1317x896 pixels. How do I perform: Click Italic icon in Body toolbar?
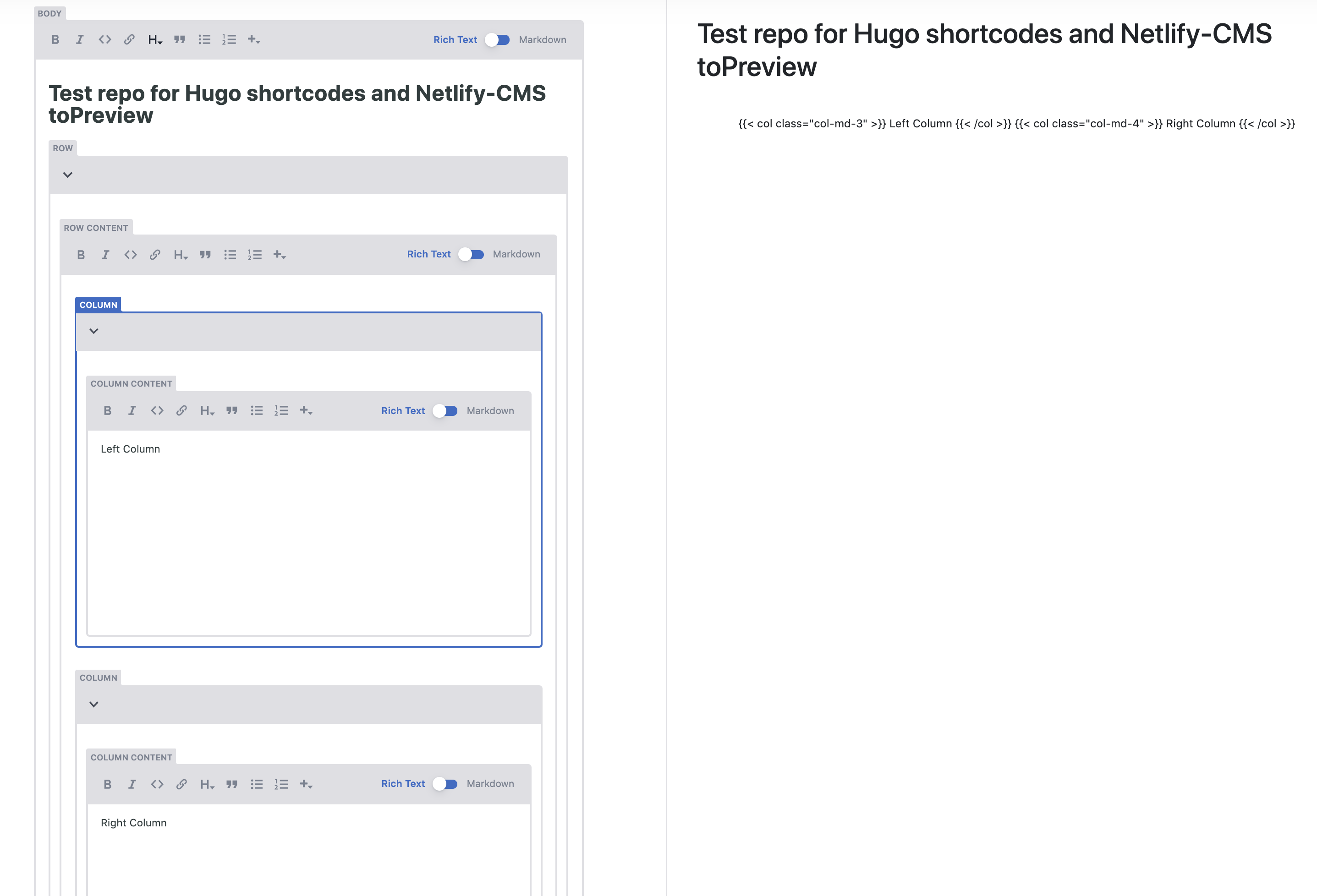tap(80, 40)
